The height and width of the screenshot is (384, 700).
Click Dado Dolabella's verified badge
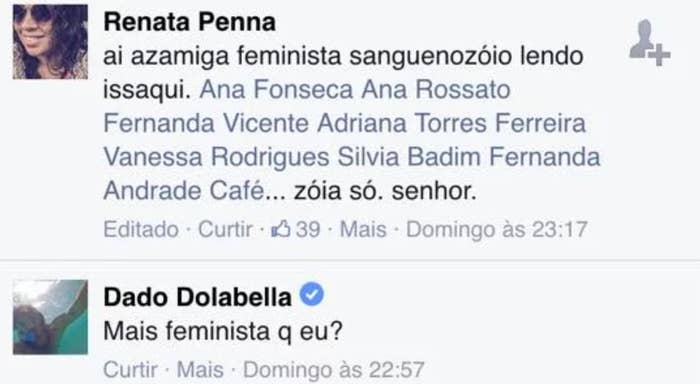click(312, 295)
